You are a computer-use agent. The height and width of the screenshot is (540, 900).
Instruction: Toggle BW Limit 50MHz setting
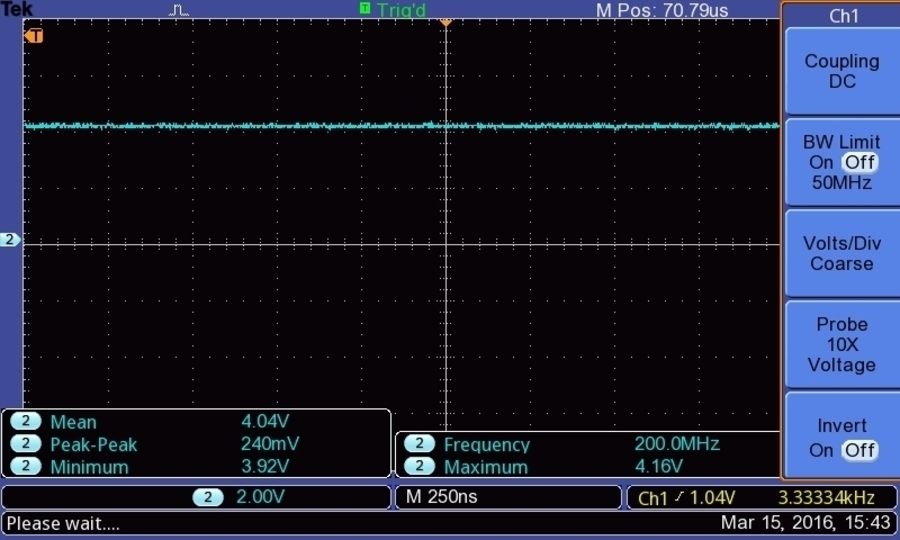(841, 162)
